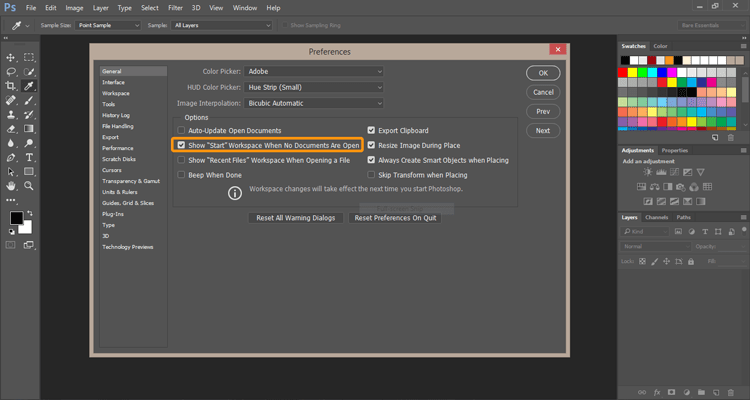This screenshot has width=750, height=400.
Task: Click the Prev button
Action: 543,111
